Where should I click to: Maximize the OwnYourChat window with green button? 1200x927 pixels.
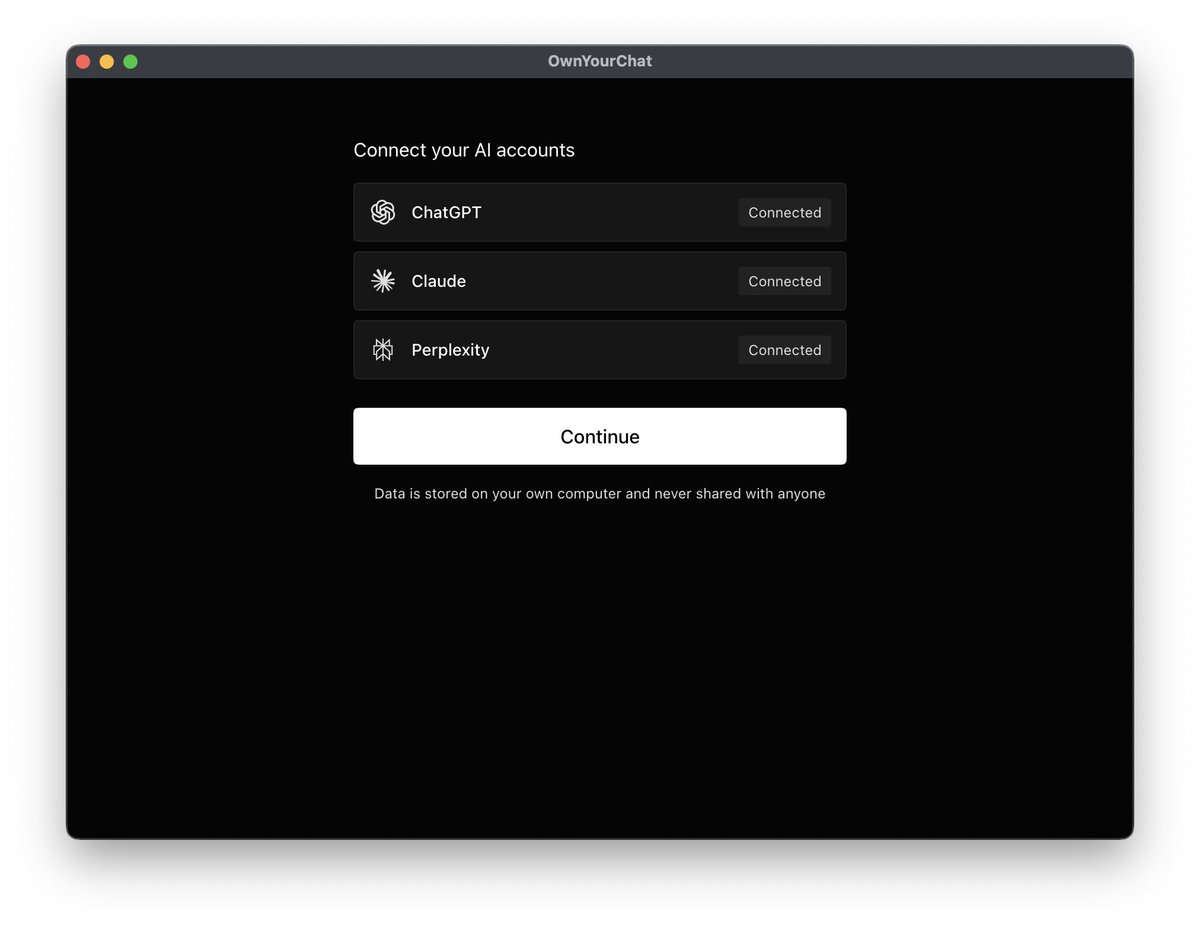coord(131,62)
